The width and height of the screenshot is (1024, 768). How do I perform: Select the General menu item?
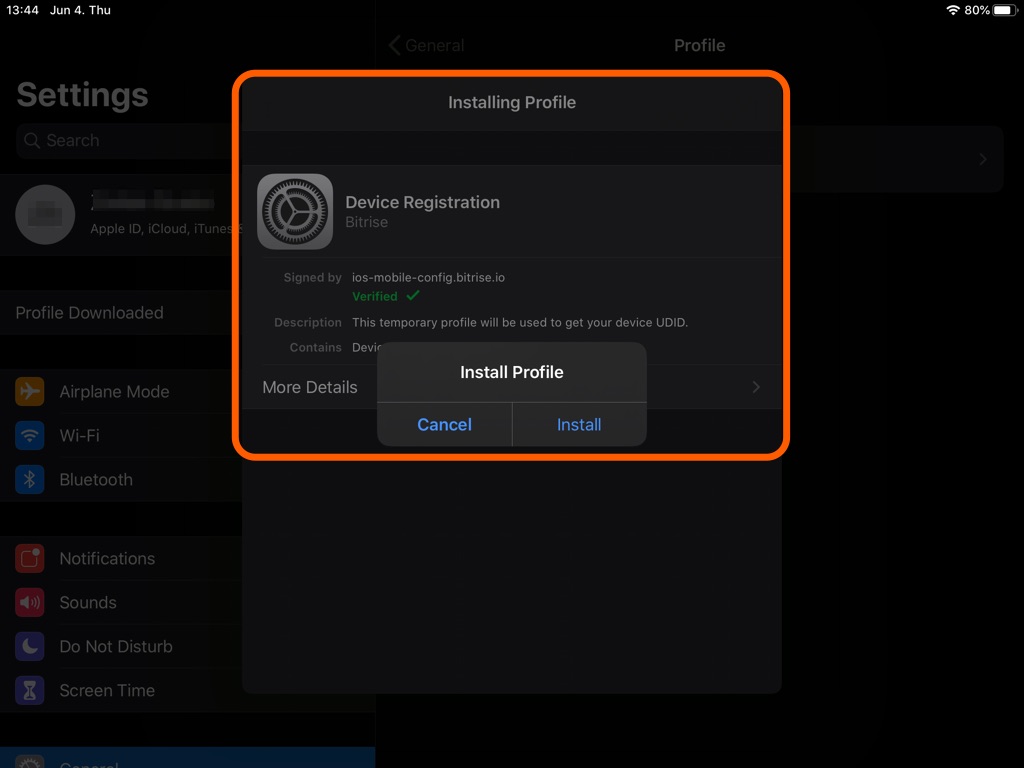pyautogui.click(x=88, y=763)
